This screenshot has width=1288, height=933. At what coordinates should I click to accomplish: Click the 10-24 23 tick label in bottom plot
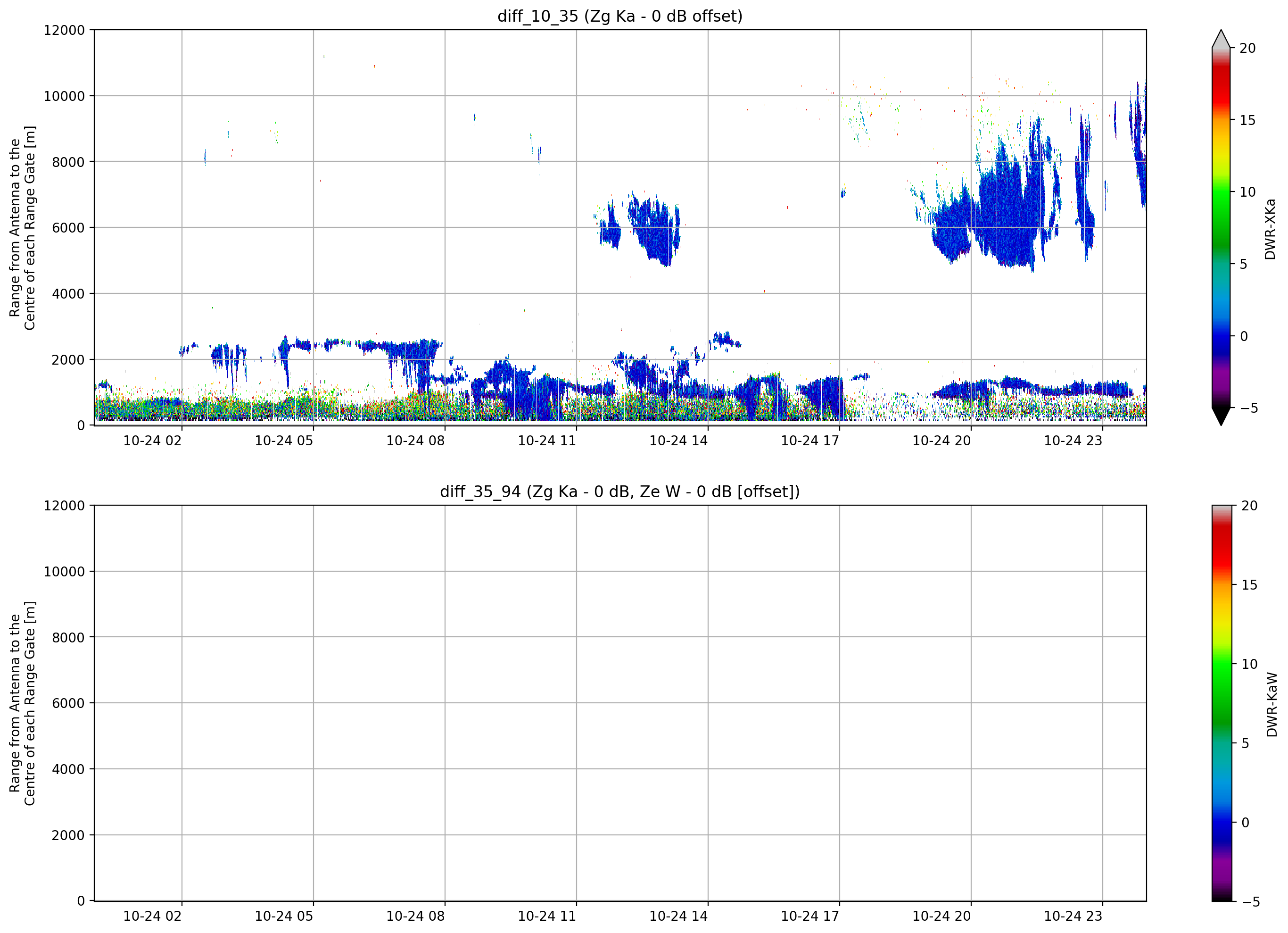[x=1073, y=916]
